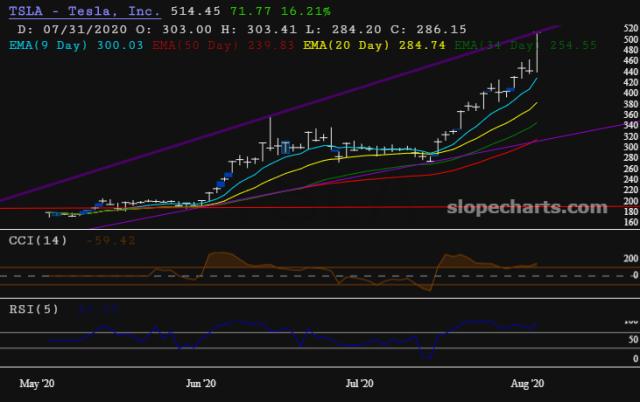Screen dimensions: 640x402
Task: Click the CCI value -59.42
Action: 111,241
